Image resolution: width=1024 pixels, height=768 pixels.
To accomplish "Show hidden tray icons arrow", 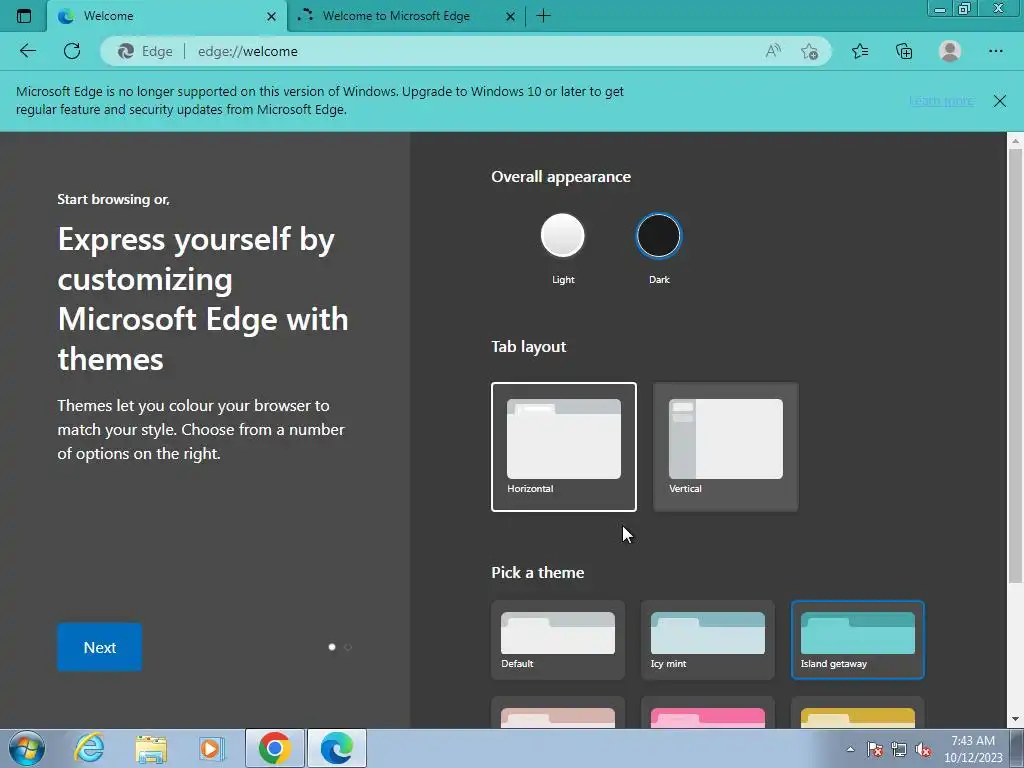I will pyautogui.click(x=850, y=749).
